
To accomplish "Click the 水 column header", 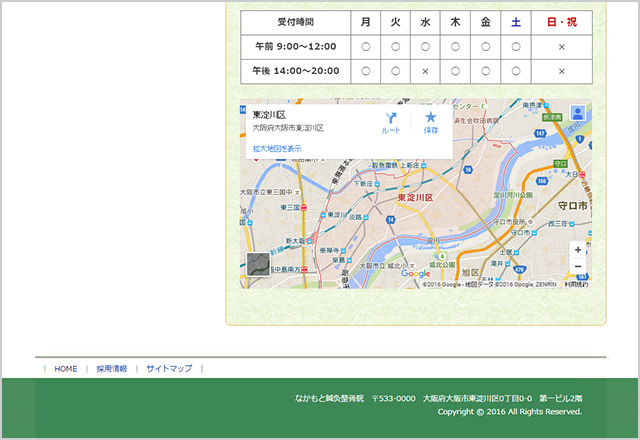I will 425,22.
